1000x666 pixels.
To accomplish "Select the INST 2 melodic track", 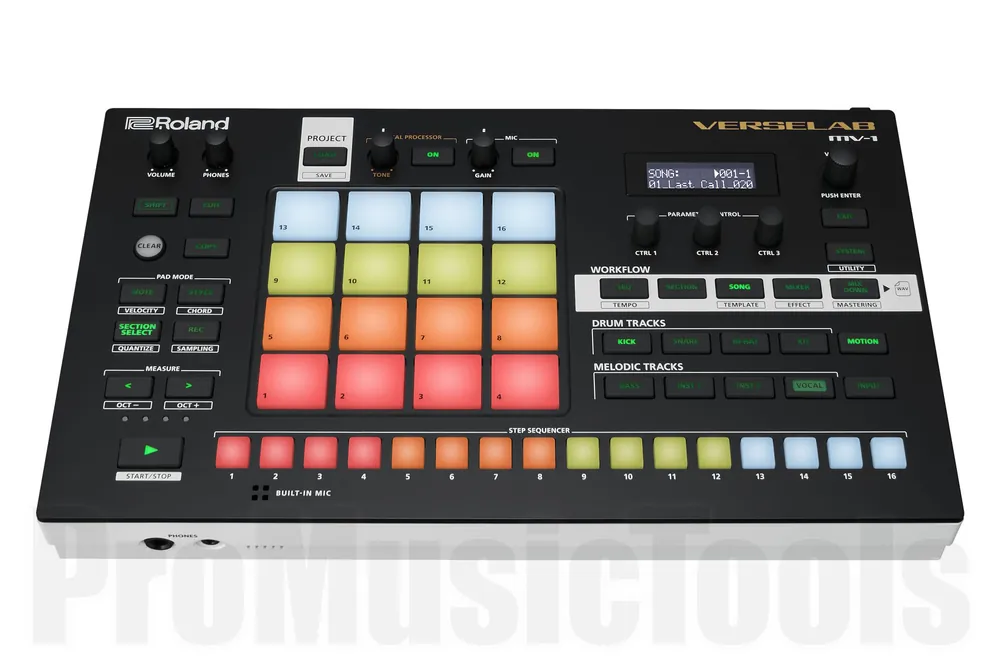I will coord(749,387).
